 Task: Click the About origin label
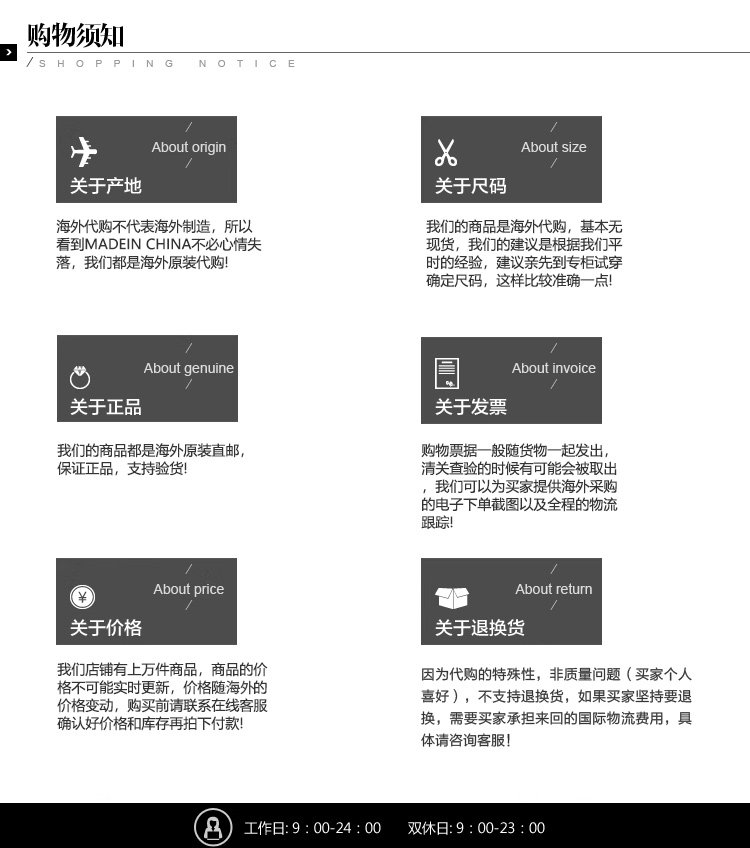coord(189,147)
